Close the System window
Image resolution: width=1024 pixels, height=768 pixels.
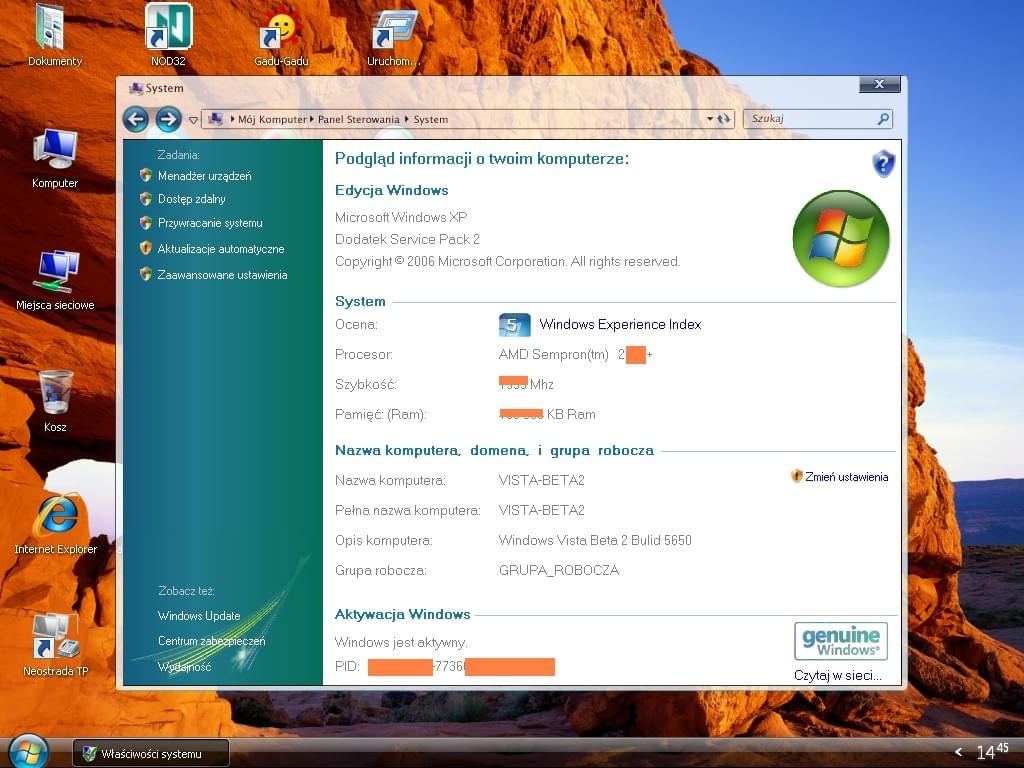click(x=879, y=84)
